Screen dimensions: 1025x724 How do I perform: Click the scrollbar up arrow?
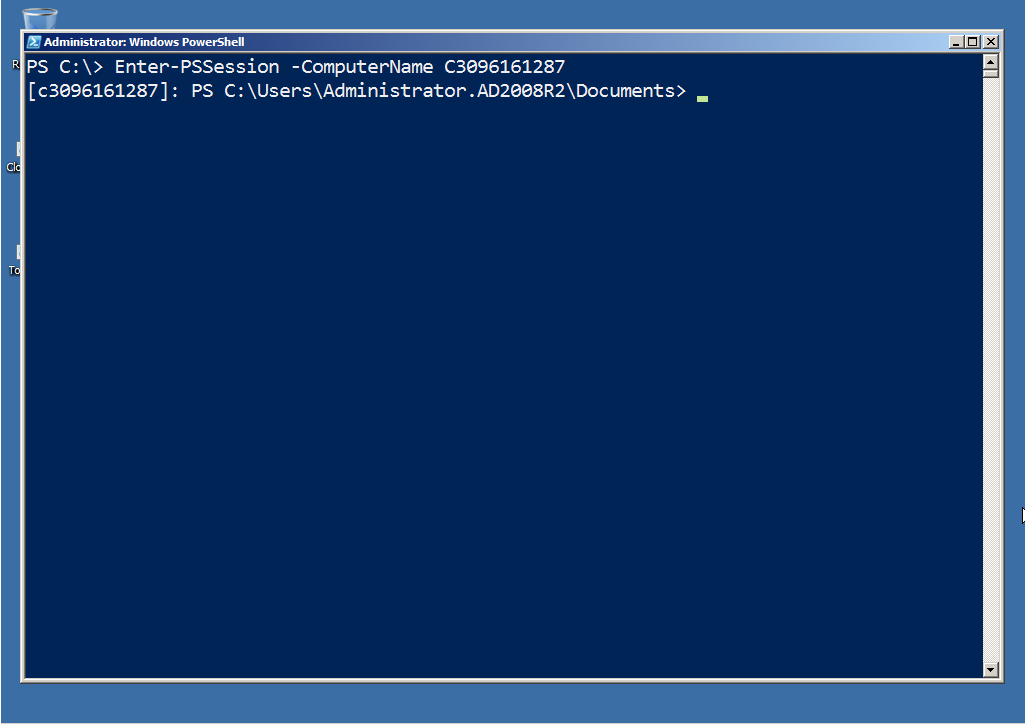click(991, 61)
